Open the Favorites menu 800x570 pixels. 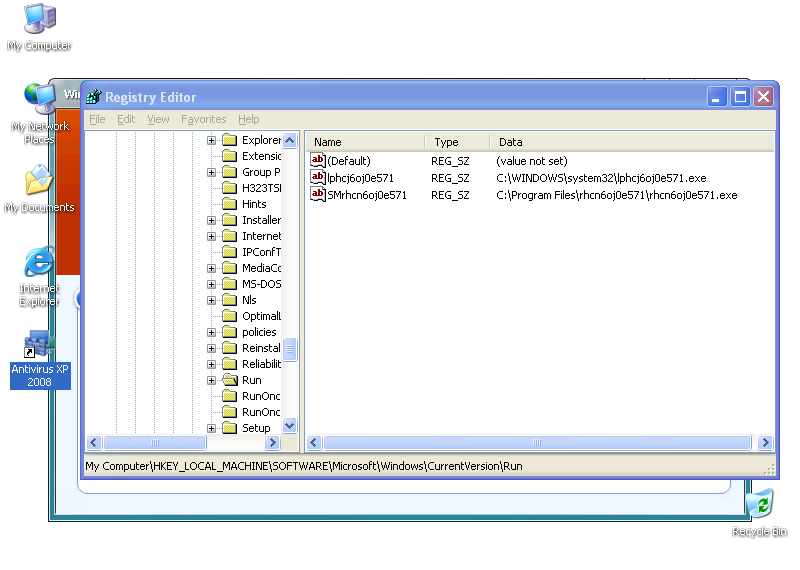(204, 119)
